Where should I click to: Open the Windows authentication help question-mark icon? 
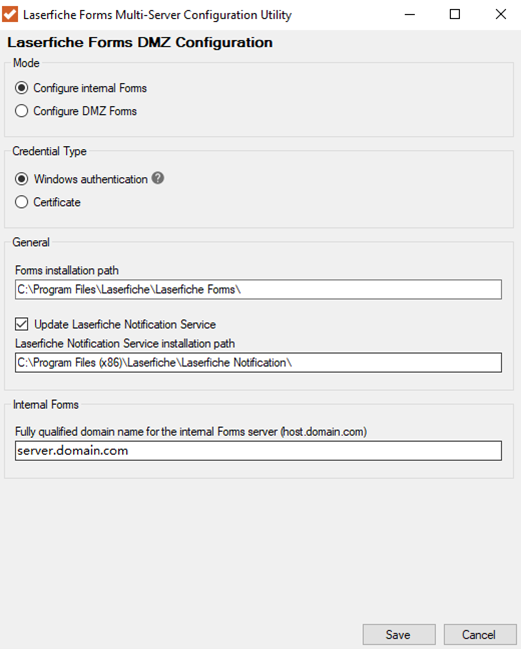point(158,178)
